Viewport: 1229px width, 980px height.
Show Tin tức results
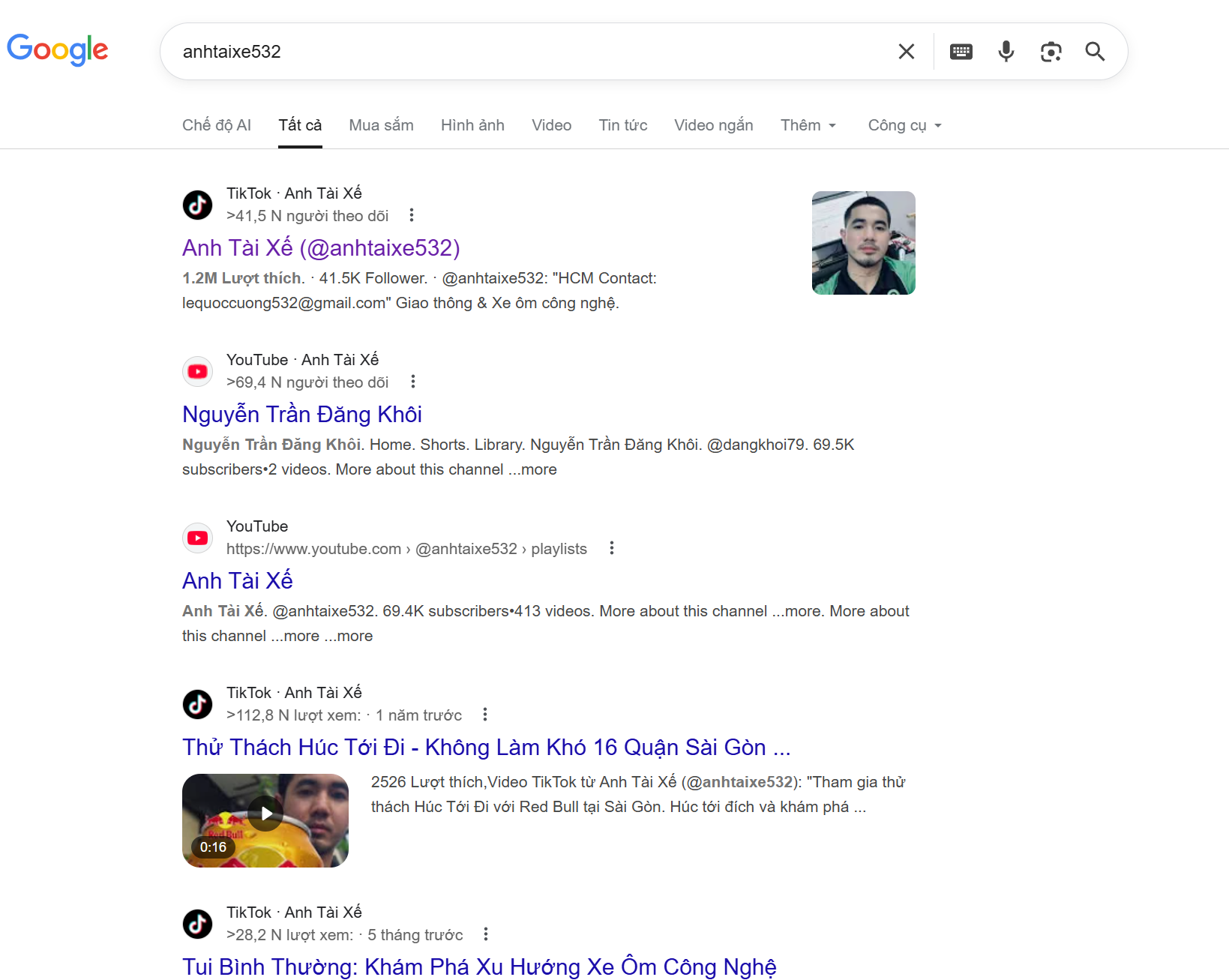tap(622, 125)
